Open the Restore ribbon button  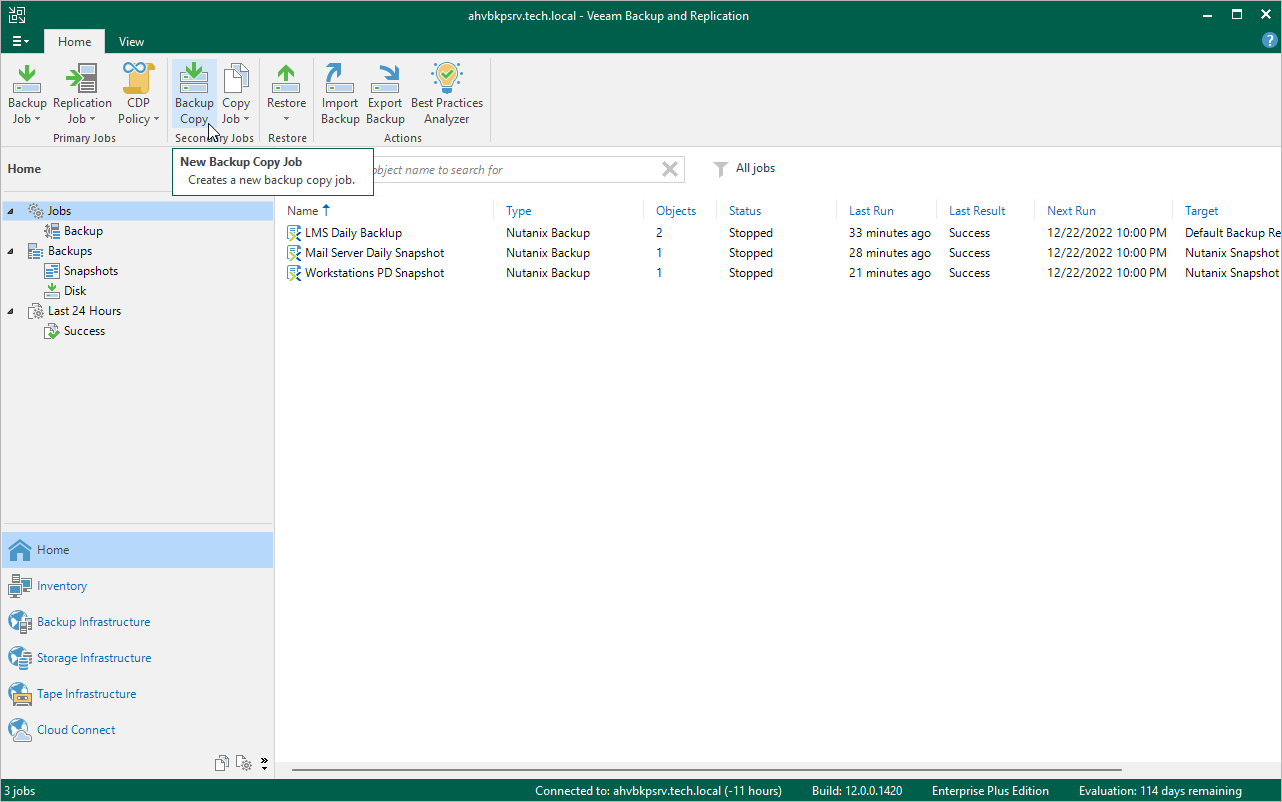pyautogui.click(x=286, y=93)
